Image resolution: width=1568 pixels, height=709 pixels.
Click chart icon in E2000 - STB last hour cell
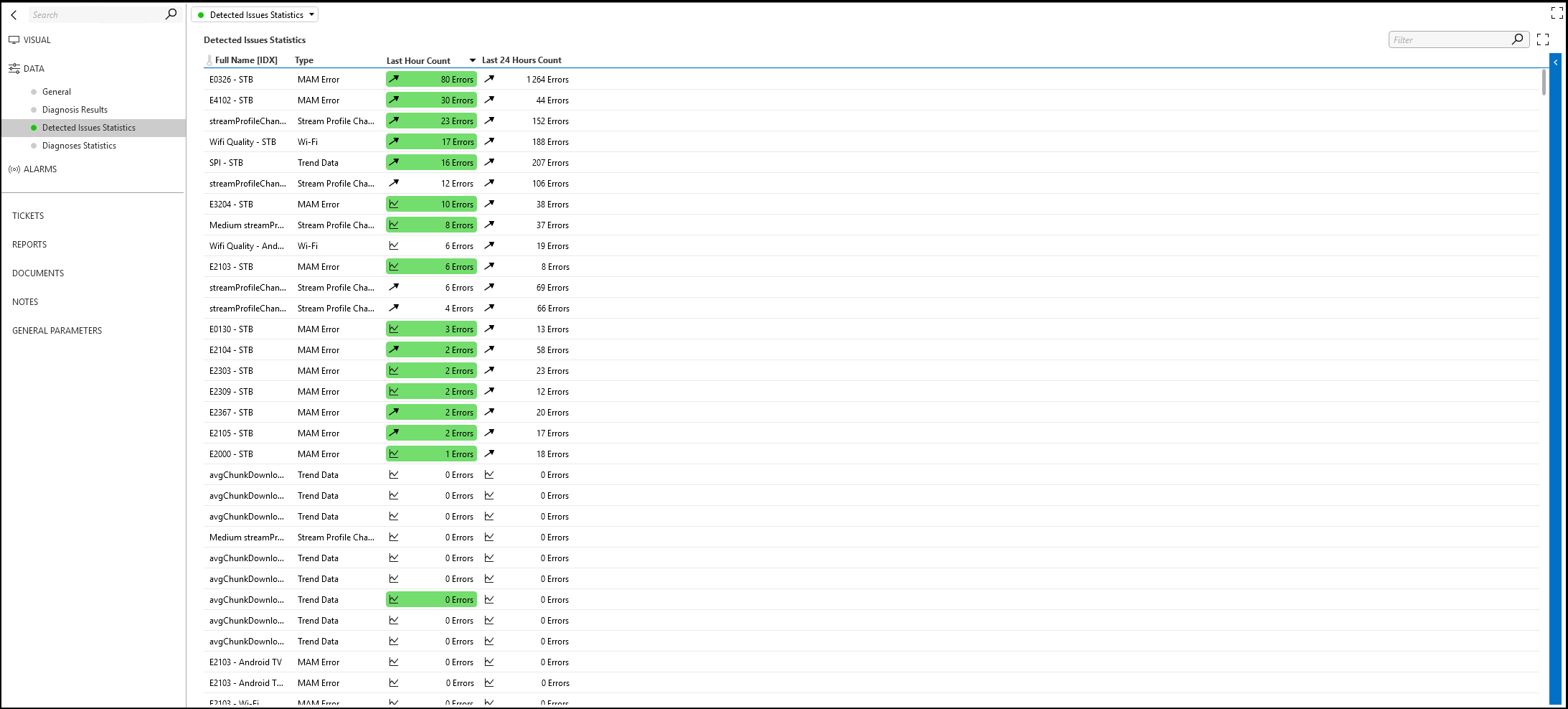point(394,454)
